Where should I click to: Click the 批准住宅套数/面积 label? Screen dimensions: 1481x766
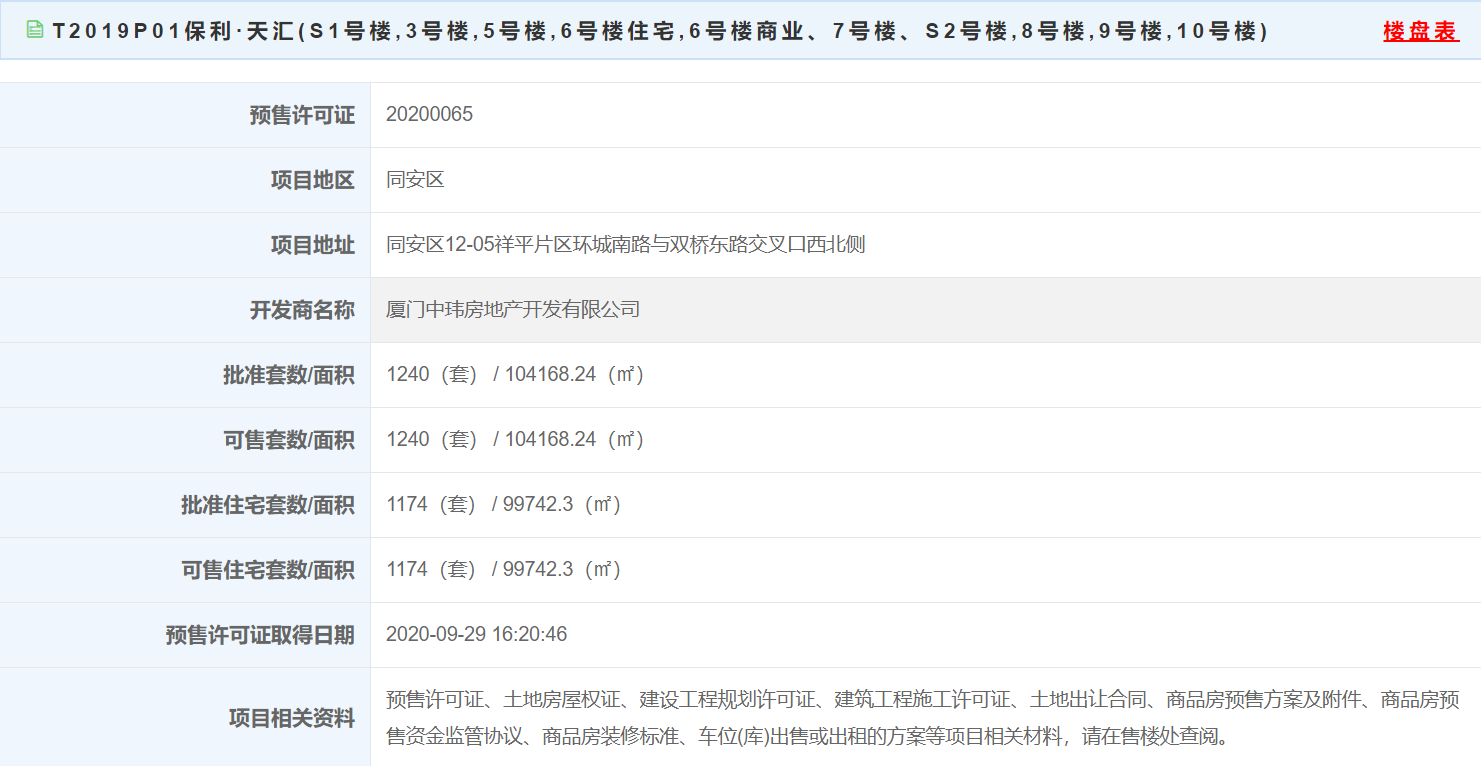[x=268, y=505]
